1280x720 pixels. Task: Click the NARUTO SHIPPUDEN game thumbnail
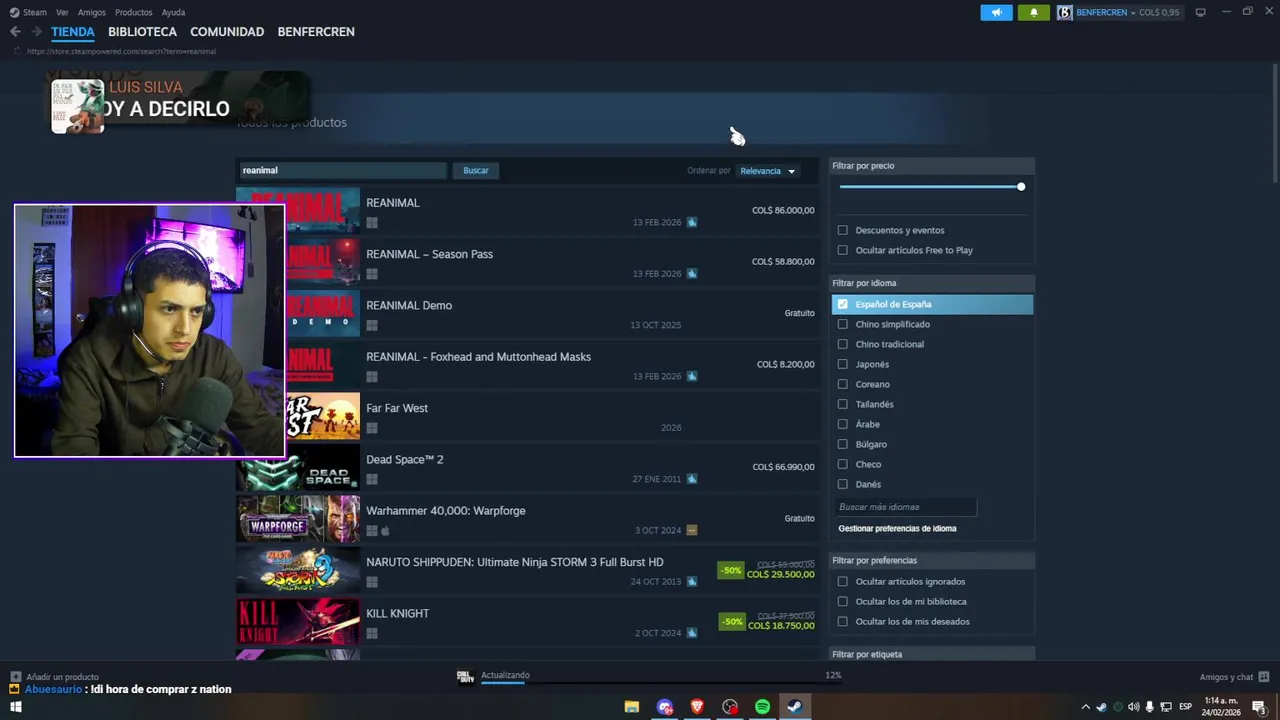[x=298, y=570]
